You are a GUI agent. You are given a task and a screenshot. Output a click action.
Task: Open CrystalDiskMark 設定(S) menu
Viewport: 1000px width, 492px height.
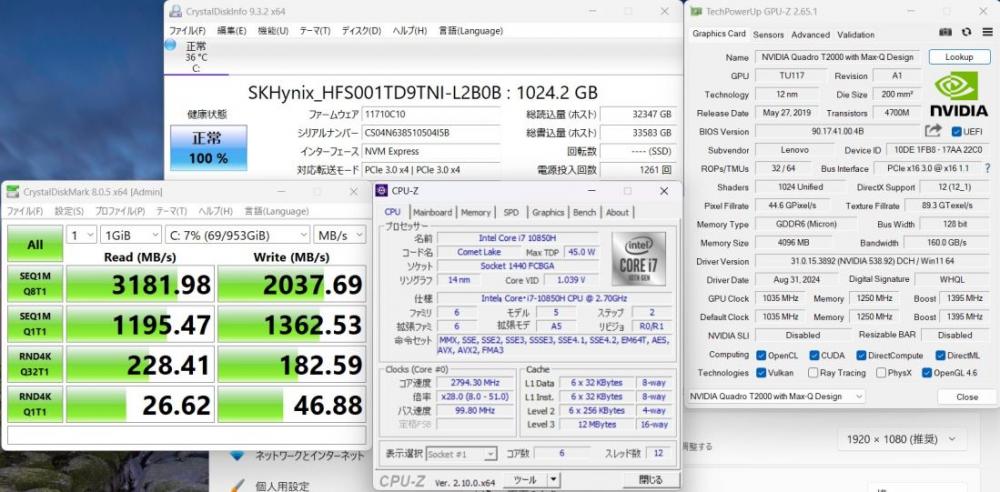[x=69, y=211]
